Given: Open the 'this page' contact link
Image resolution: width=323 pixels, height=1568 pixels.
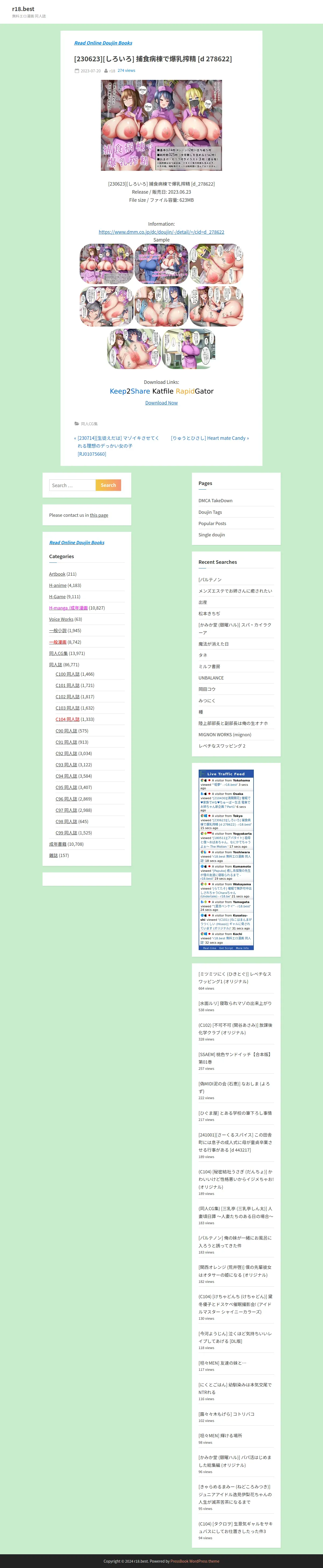Looking at the screenshot, I should point(99,515).
